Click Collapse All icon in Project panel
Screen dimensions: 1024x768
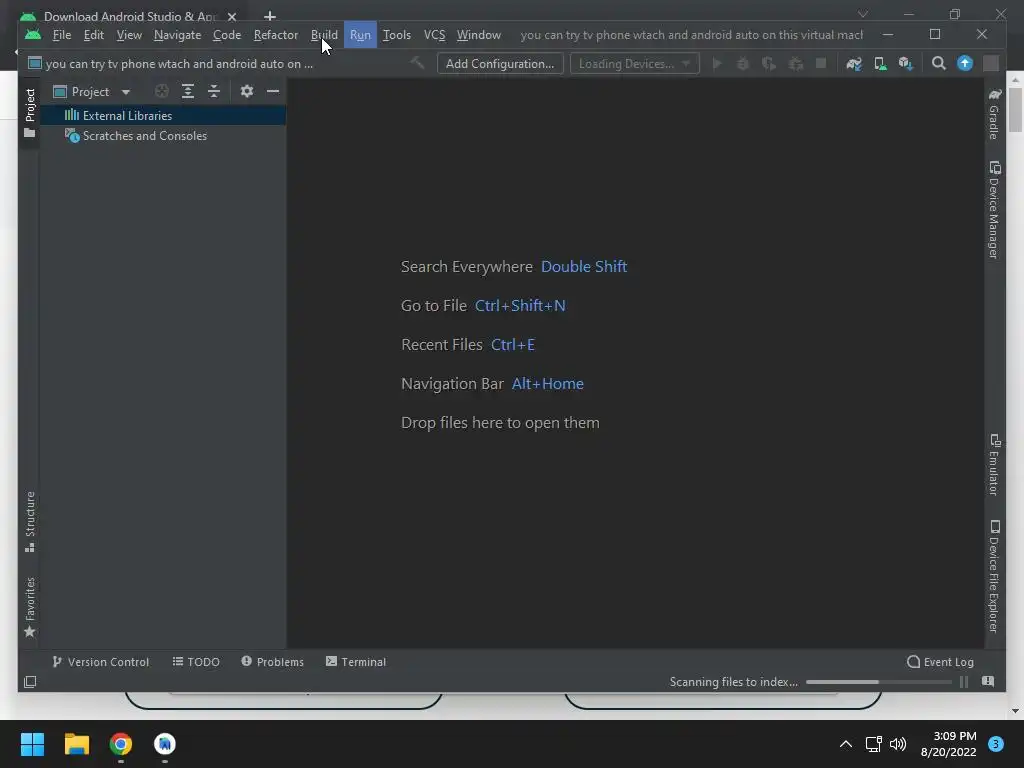[214, 91]
